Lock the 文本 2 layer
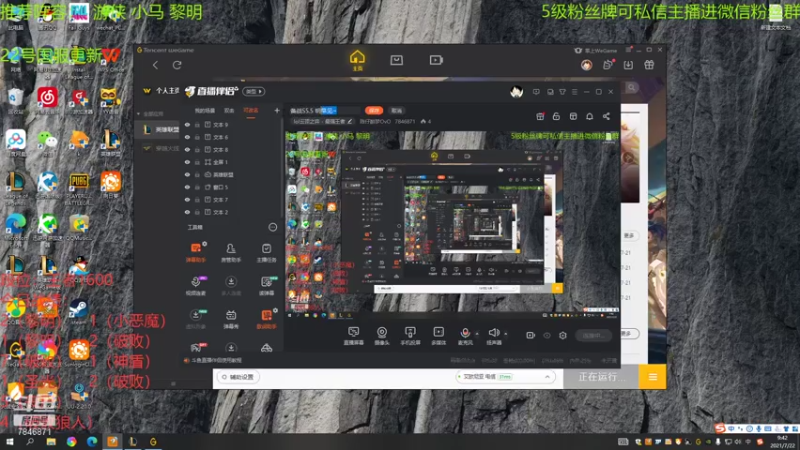This screenshot has height=450, width=800. [x=197, y=212]
